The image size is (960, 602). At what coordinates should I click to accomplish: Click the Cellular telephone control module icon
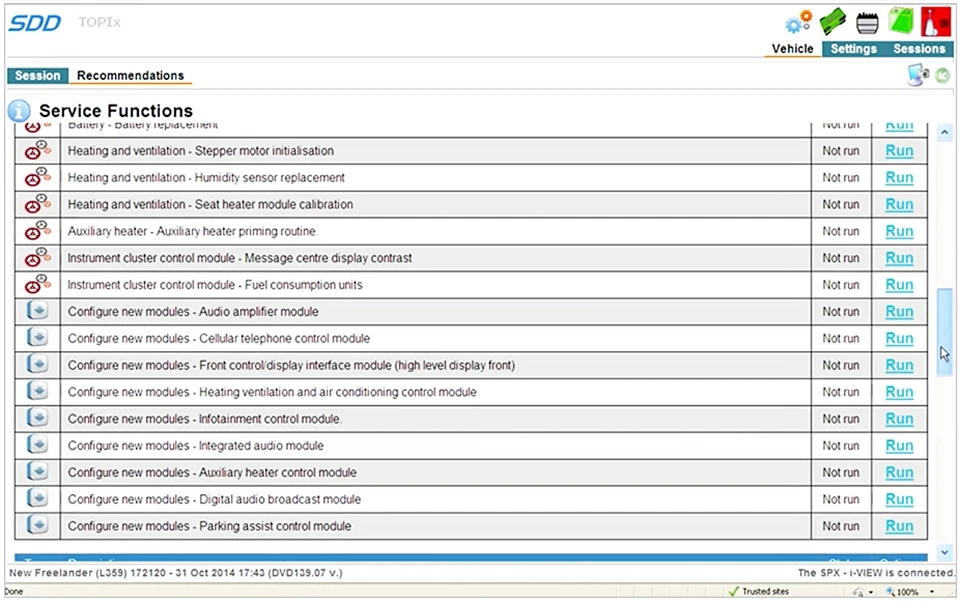38,338
